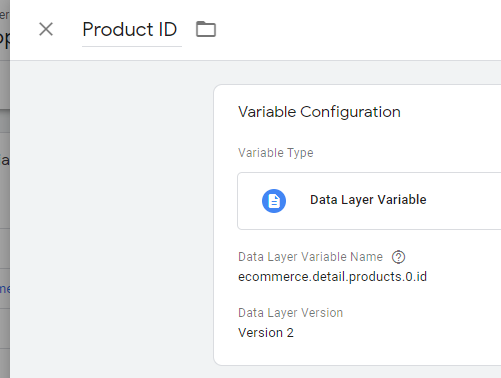Click the Version 2 data layer value
The height and width of the screenshot is (378, 501).
pyautogui.click(x=266, y=333)
